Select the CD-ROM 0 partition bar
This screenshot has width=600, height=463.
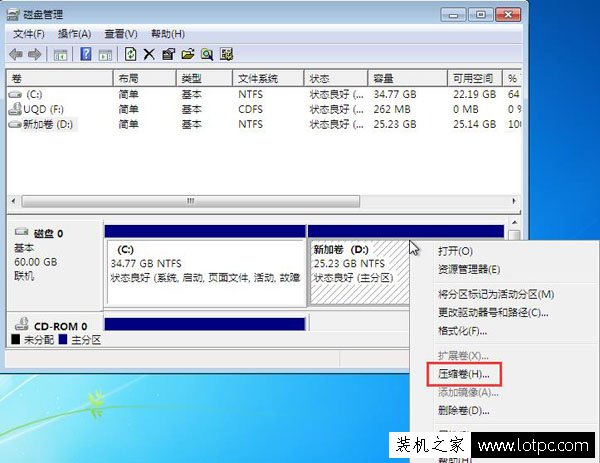pyautogui.click(x=205, y=324)
